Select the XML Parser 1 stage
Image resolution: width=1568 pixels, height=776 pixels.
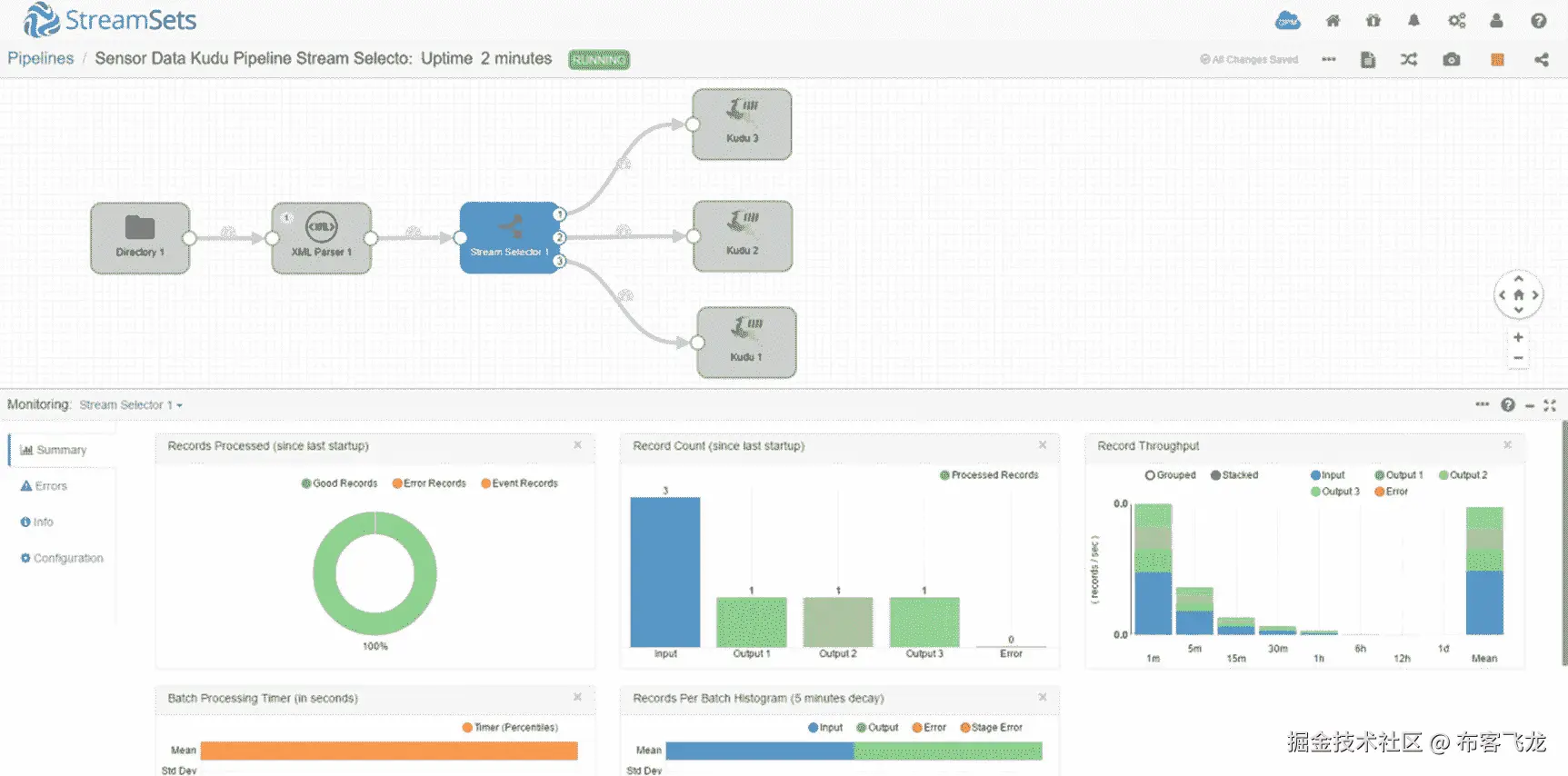tap(322, 238)
